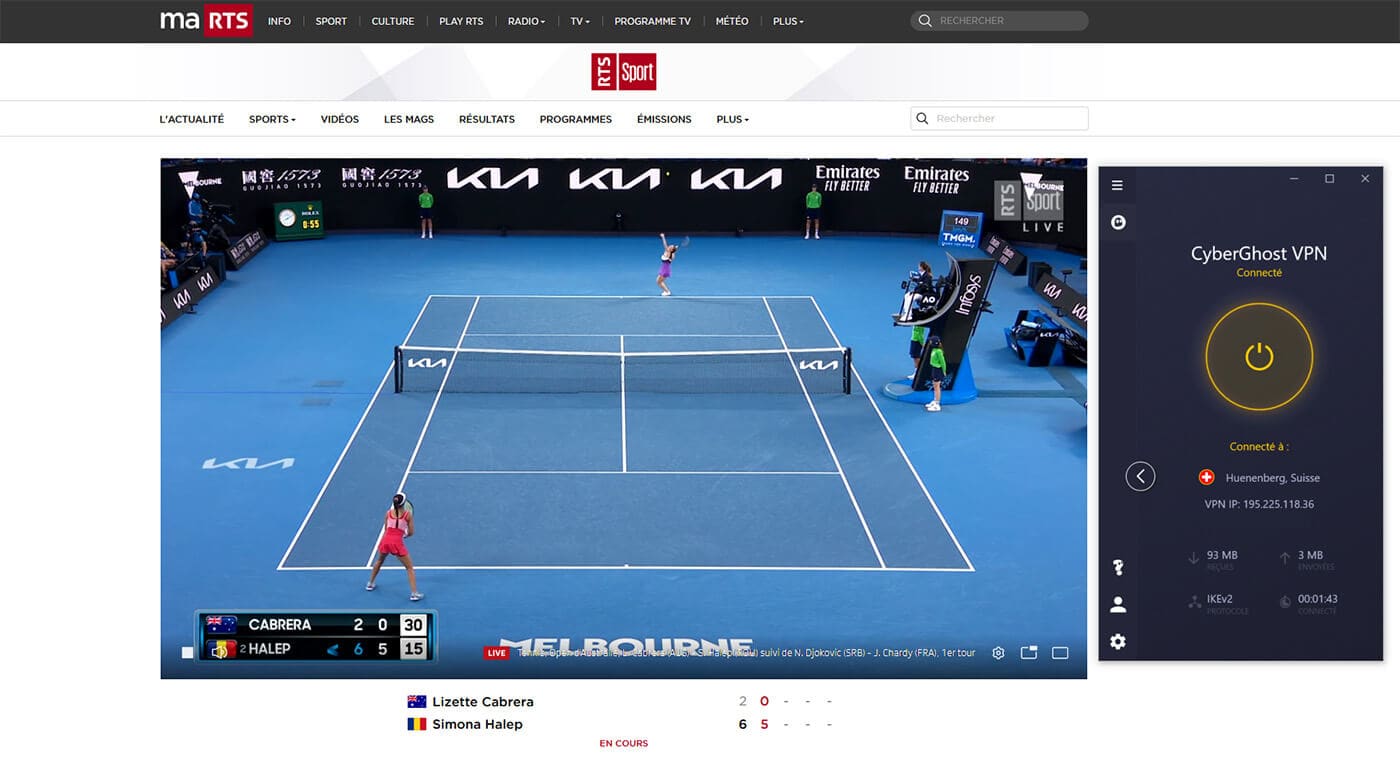Open CyberGhost settings gear icon
The height and width of the screenshot is (758, 1400).
1118,642
